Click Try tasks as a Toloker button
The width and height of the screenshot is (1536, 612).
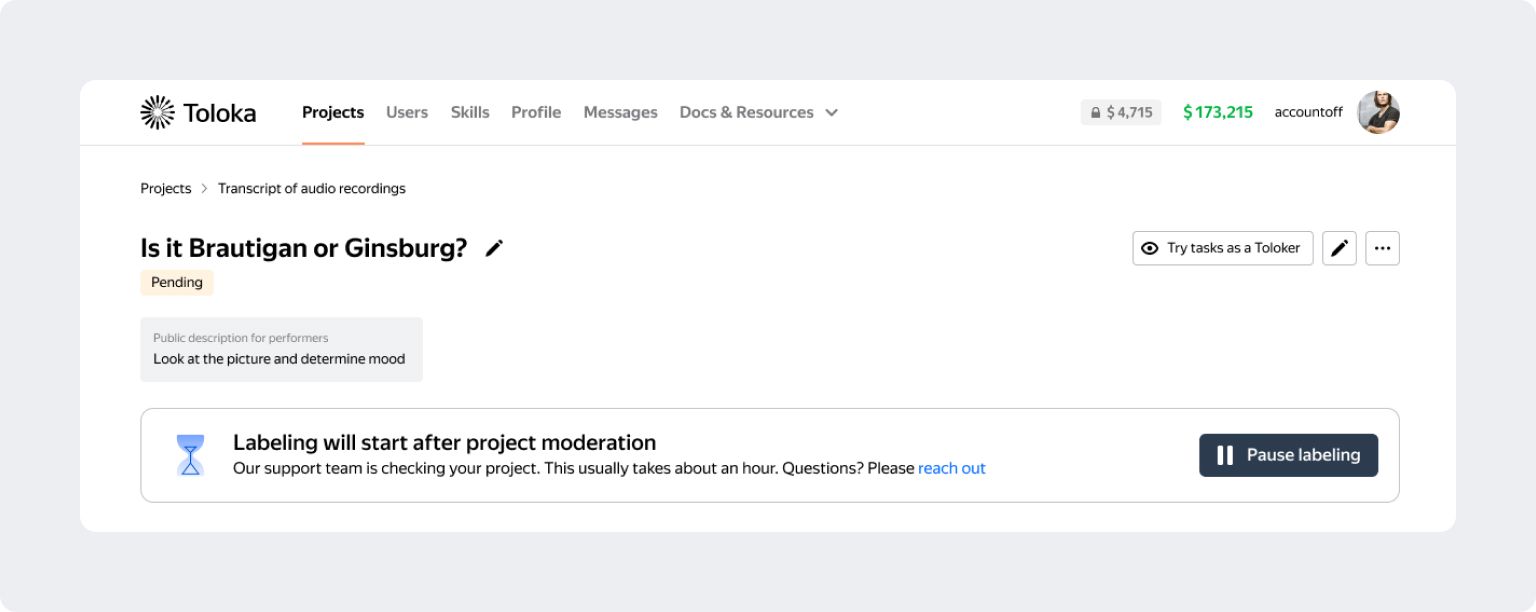[1222, 248]
